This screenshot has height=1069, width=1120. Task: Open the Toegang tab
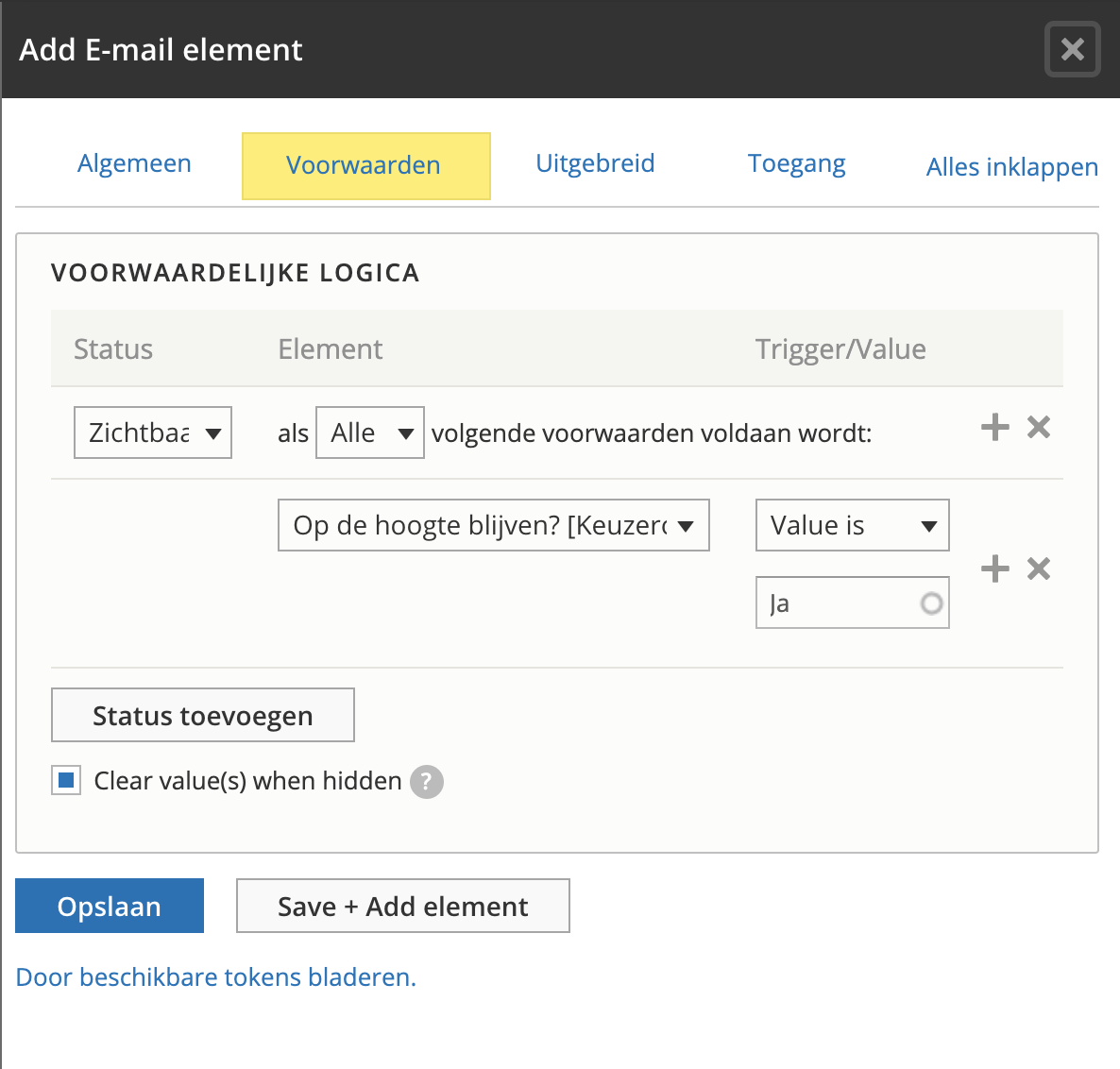[796, 163]
